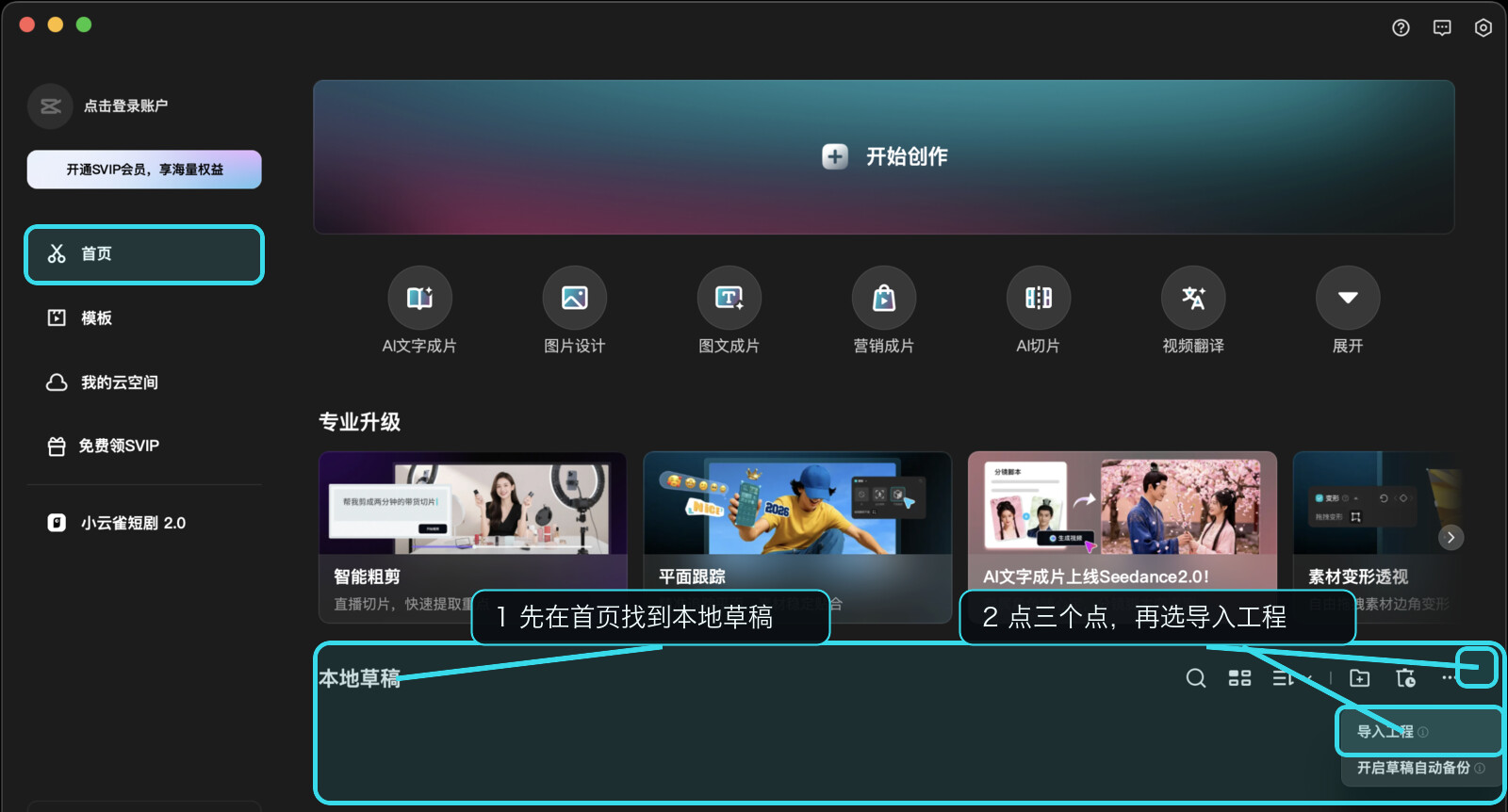
Task: Click the 开通SVIP会员 banner button
Action: [144, 170]
